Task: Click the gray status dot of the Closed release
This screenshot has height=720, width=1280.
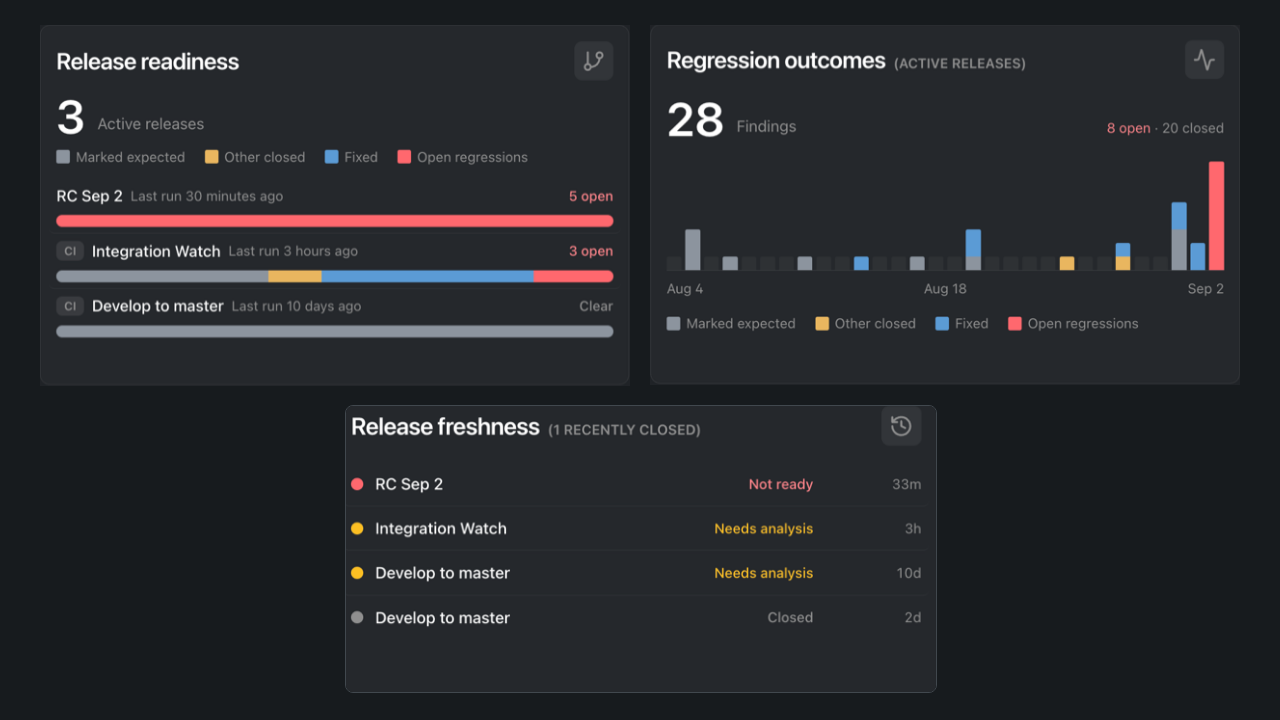Action: [x=357, y=618]
